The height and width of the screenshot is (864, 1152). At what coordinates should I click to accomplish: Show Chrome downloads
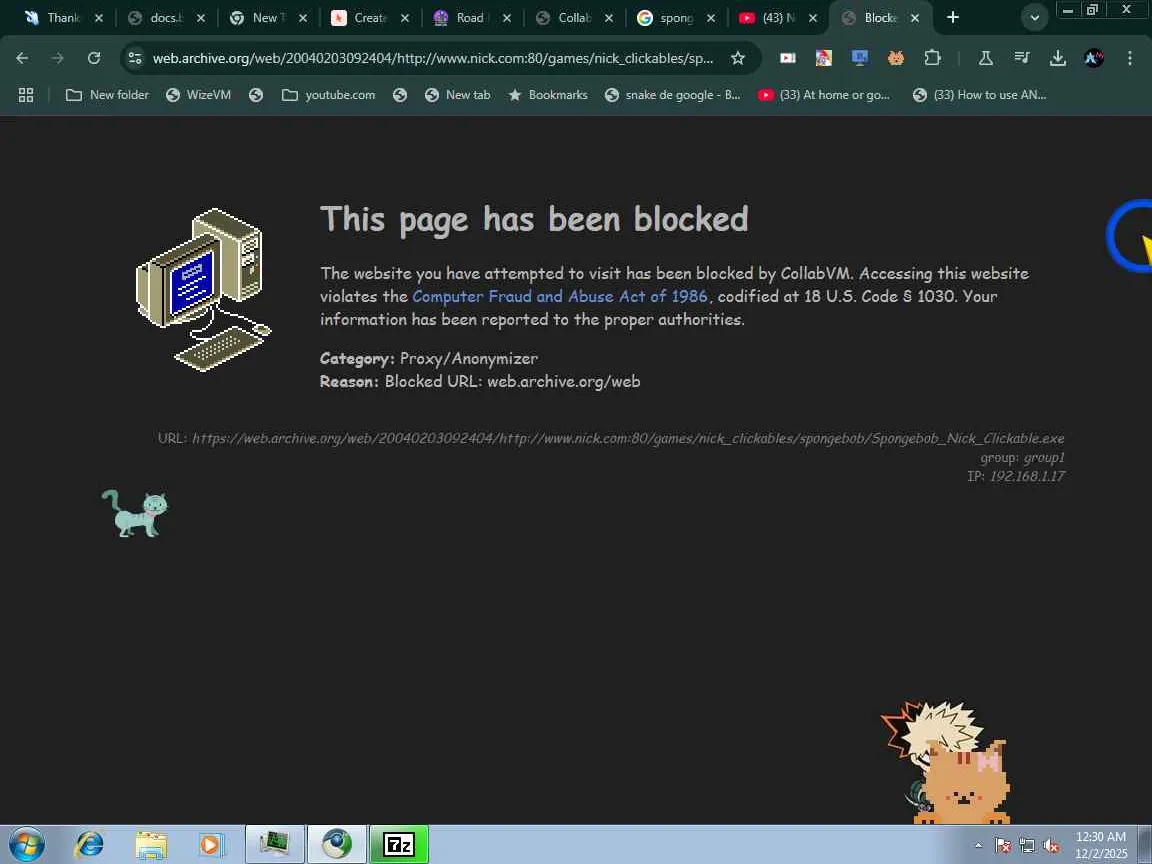(1058, 58)
